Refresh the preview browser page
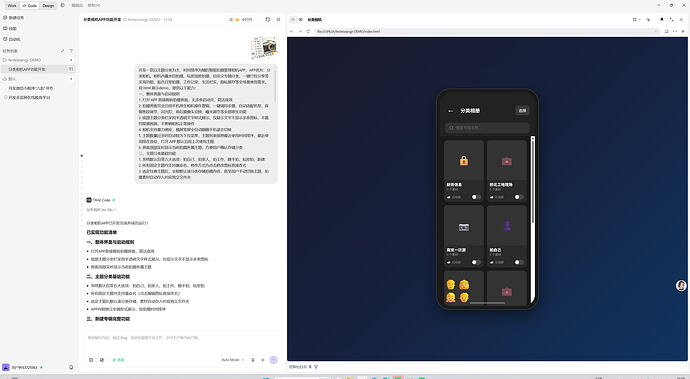Screen dimensions: 690x379 click(308, 32)
